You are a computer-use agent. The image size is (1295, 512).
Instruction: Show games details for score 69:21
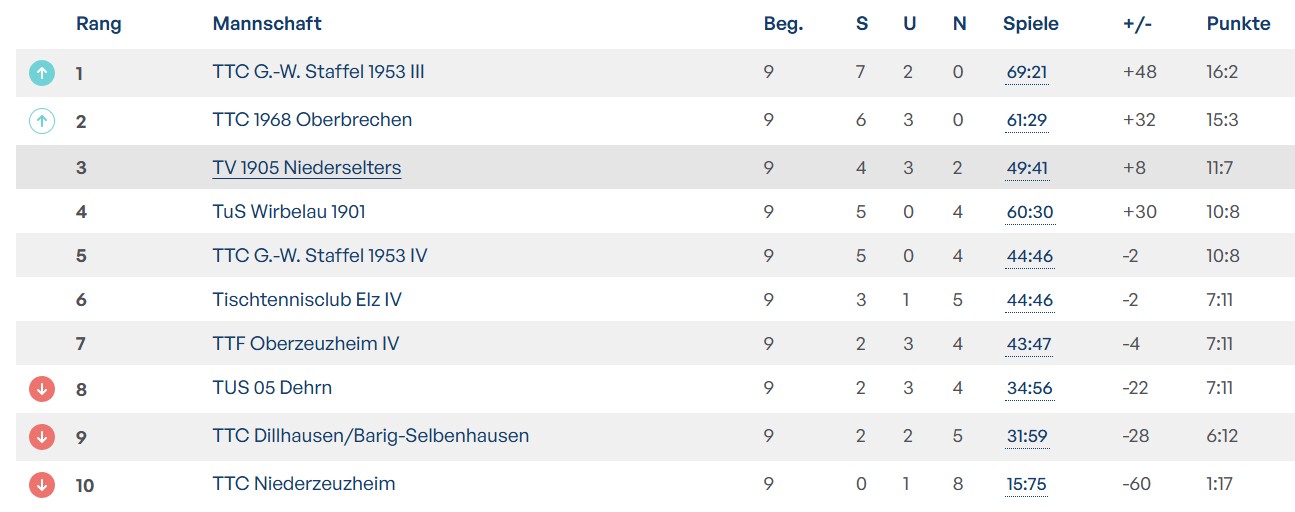[1027, 73]
